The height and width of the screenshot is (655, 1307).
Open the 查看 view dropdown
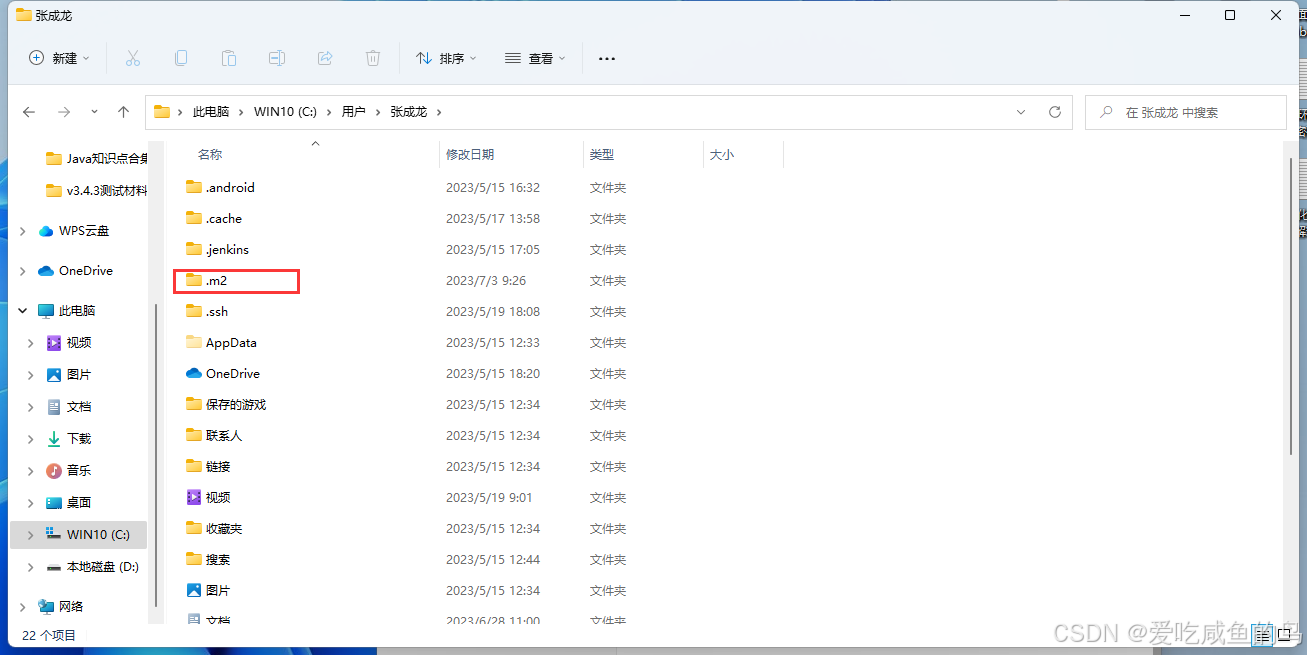[x=535, y=58]
